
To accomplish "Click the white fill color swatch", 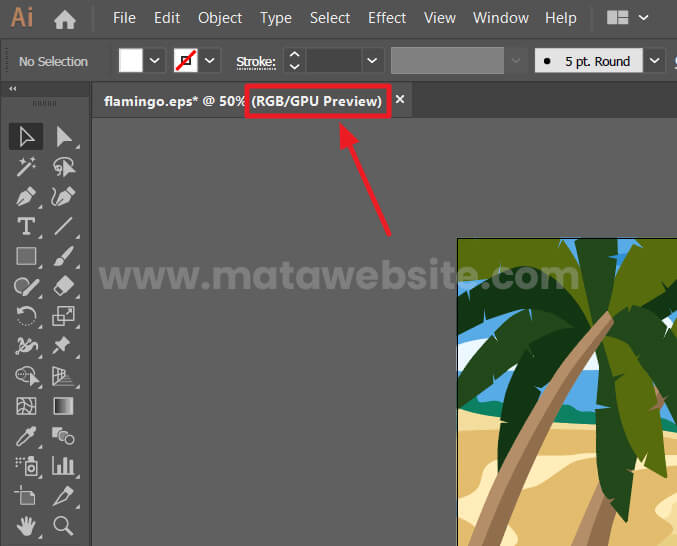I will coord(131,61).
